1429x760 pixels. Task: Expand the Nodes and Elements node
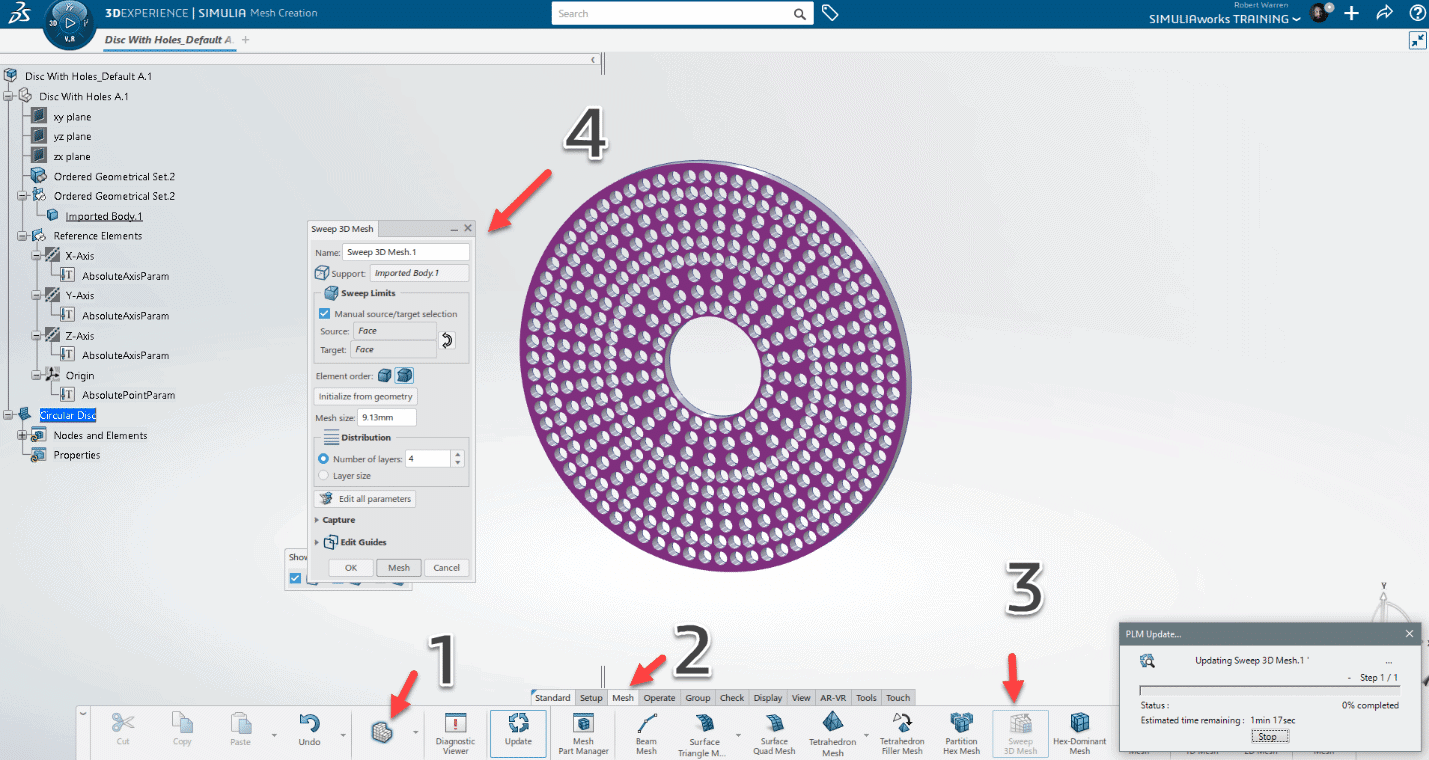[21, 435]
